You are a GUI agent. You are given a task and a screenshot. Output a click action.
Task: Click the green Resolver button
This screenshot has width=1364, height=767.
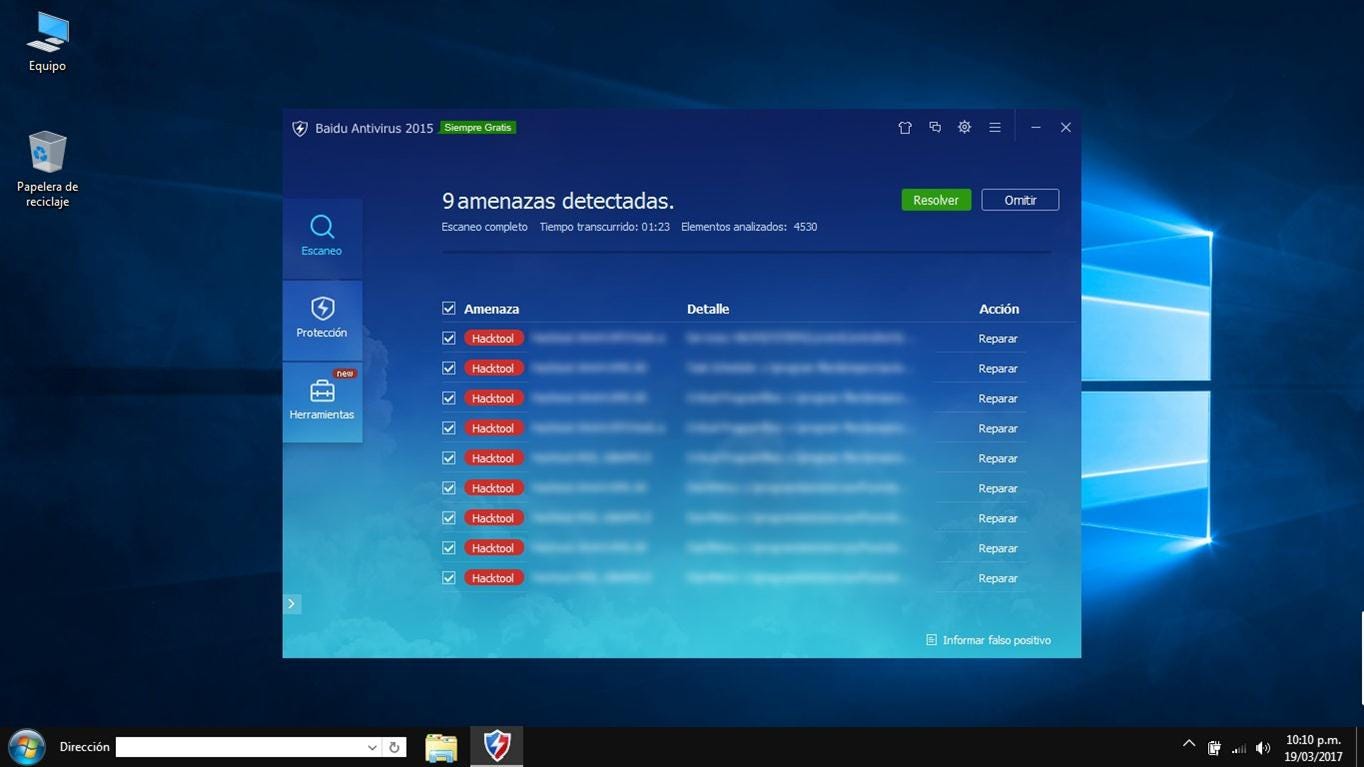pos(936,200)
